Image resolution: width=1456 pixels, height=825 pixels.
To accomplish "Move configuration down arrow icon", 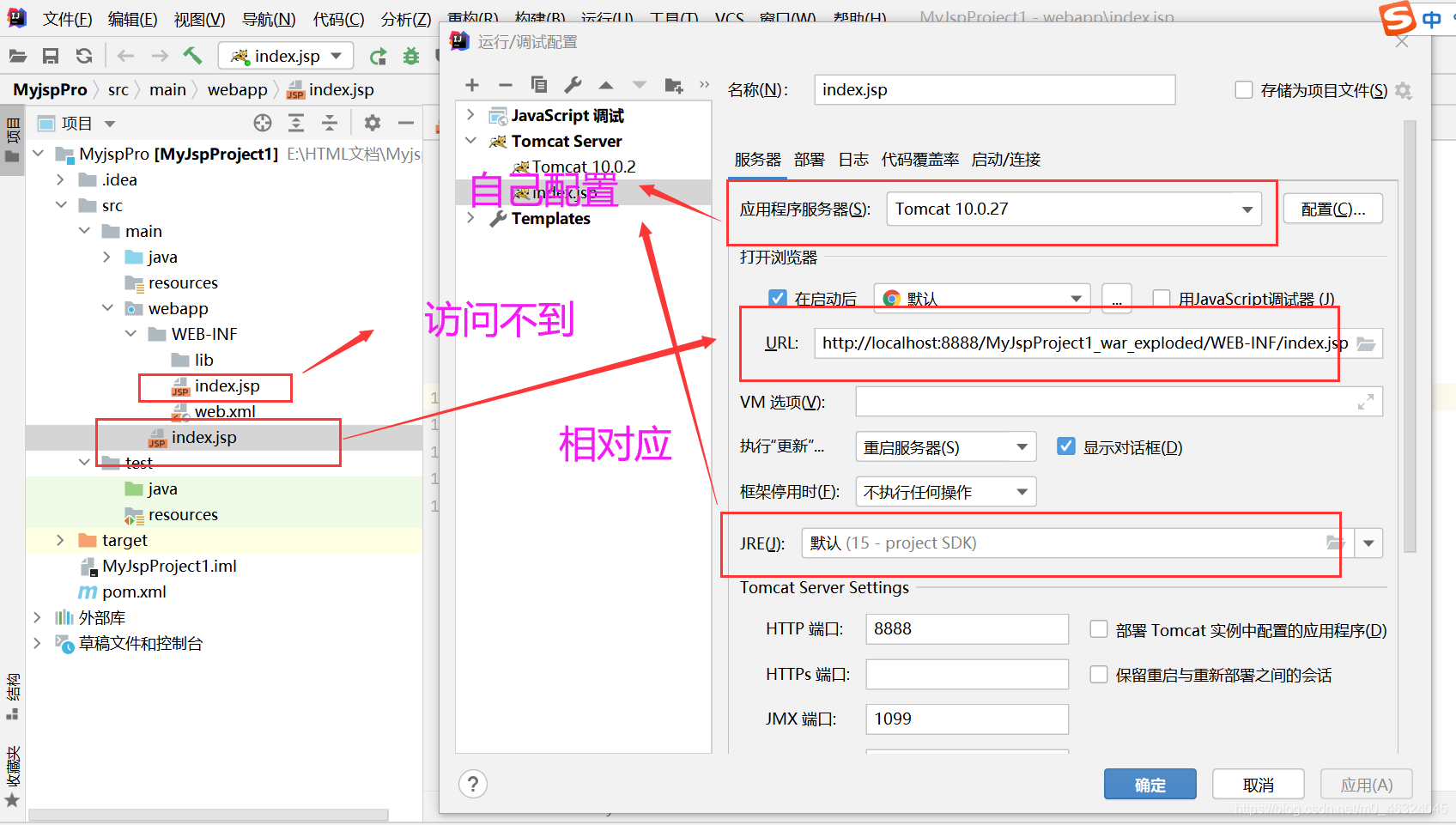I will tap(640, 85).
